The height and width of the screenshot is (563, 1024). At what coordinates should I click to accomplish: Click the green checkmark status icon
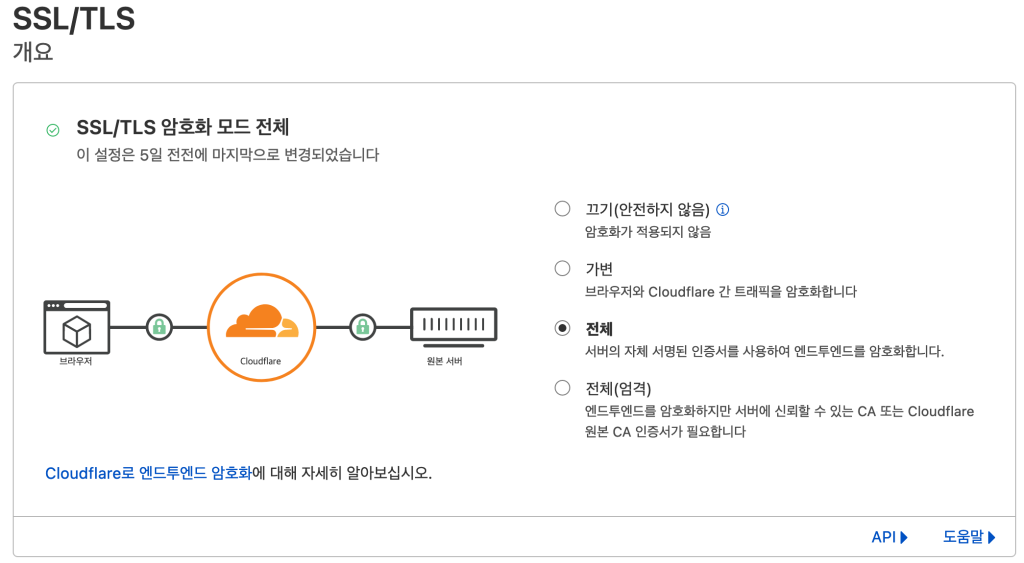point(53,130)
